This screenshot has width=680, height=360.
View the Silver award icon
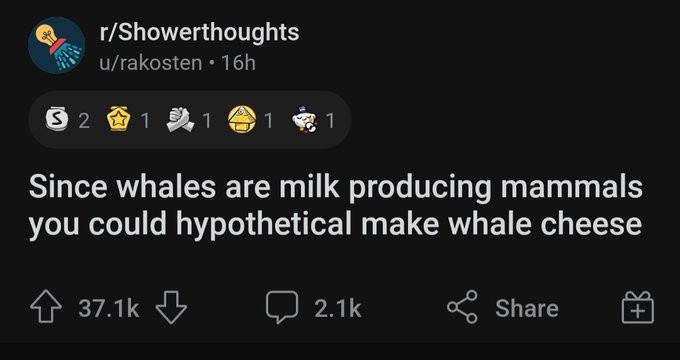pos(57,120)
